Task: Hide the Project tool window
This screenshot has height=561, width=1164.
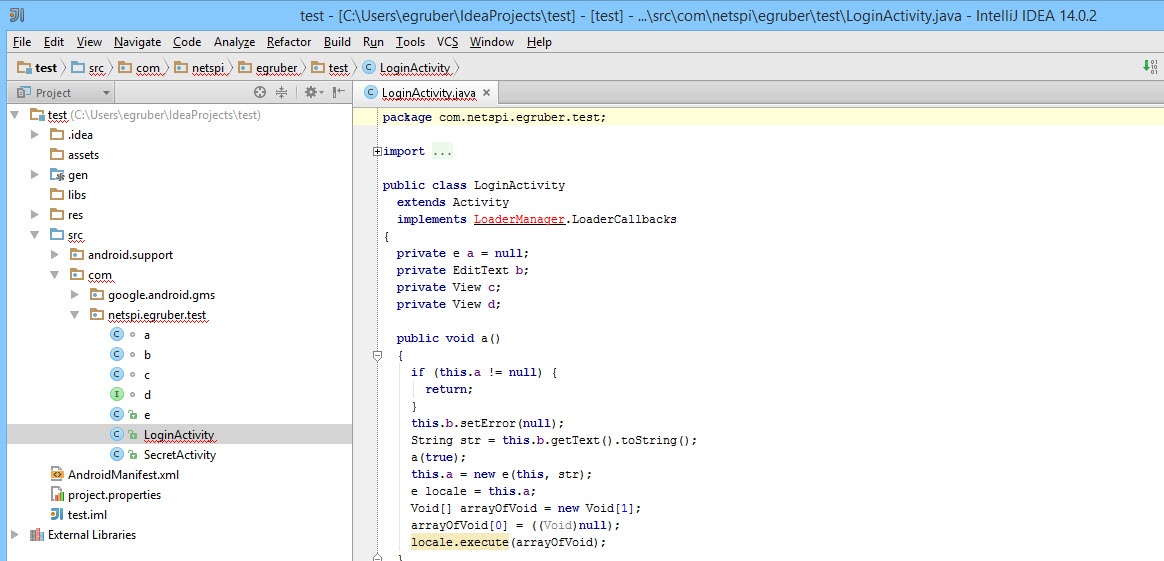Action: (x=337, y=92)
